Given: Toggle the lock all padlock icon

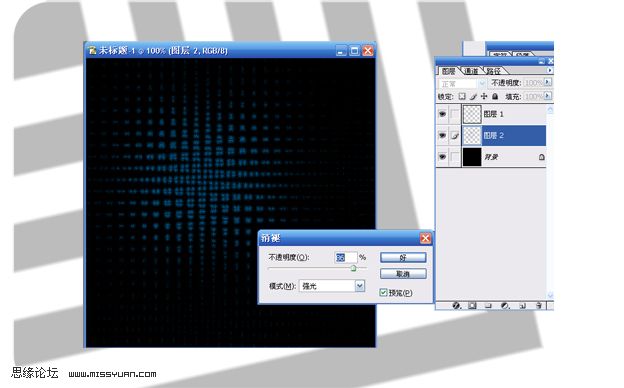Looking at the screenshot, I should 495,96.
